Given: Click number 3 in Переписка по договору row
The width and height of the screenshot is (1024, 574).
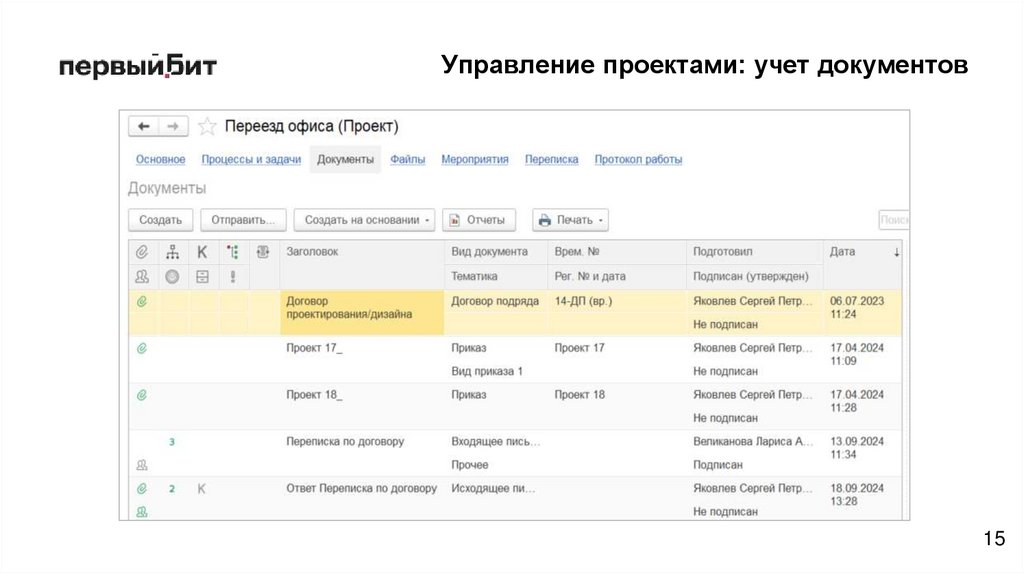Looking at the screenshot, I should 172,442.
